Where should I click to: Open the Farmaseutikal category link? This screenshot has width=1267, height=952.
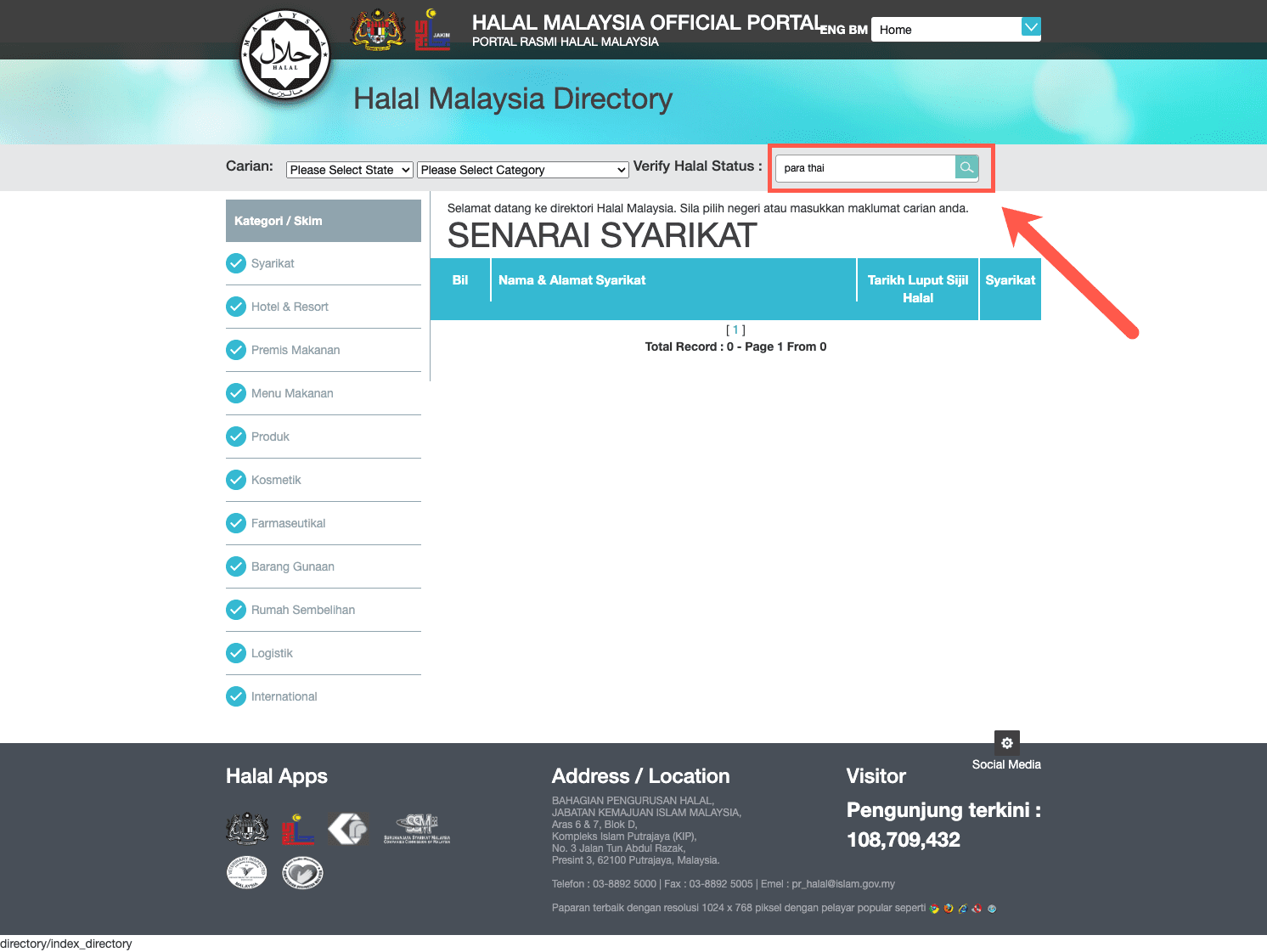tap(289, 523)
